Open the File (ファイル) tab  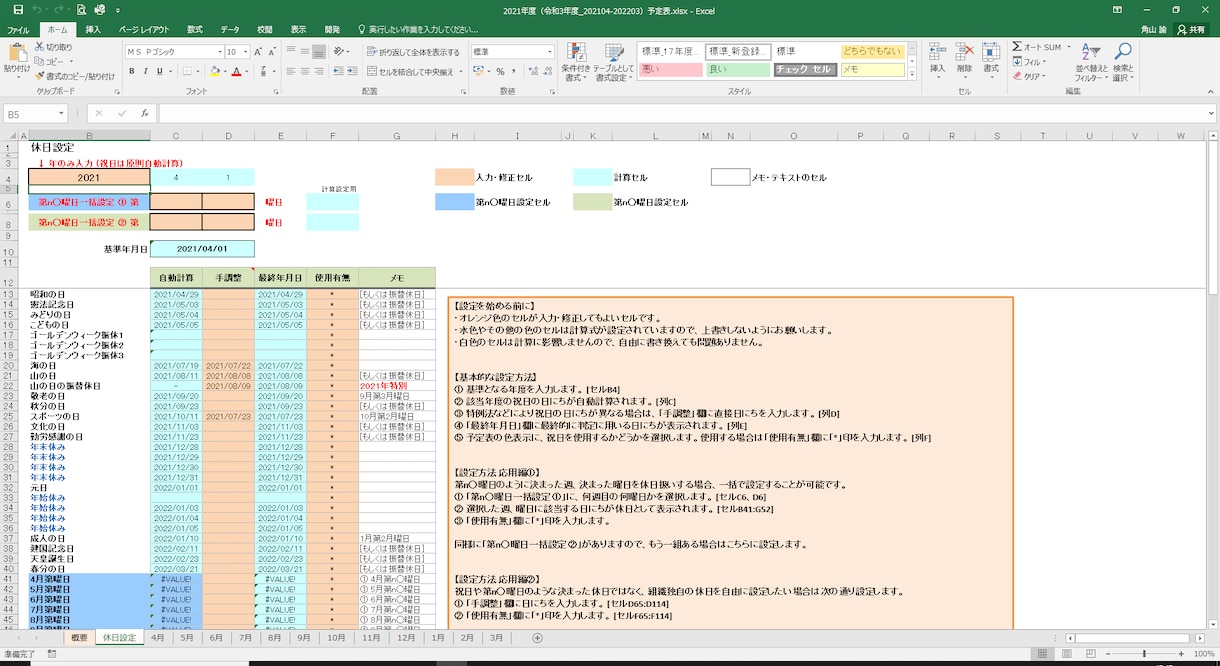18,30
